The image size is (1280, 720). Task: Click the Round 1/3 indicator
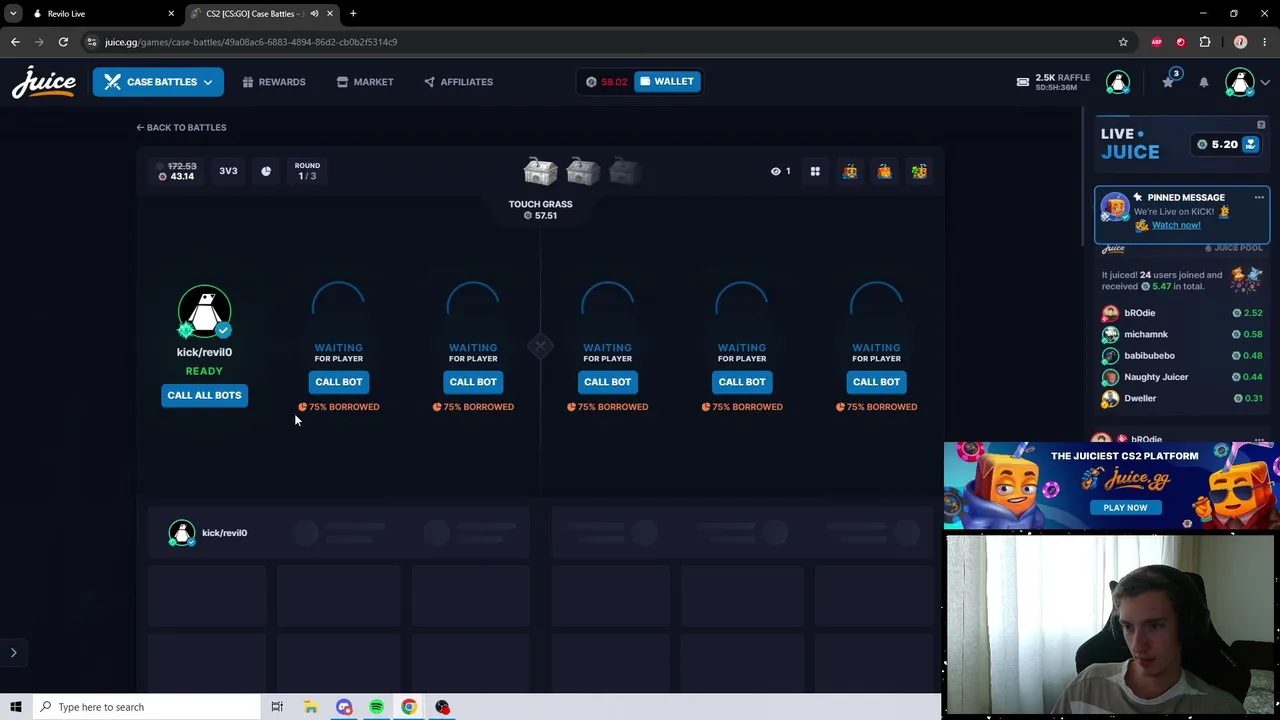[x=307, y=171]
